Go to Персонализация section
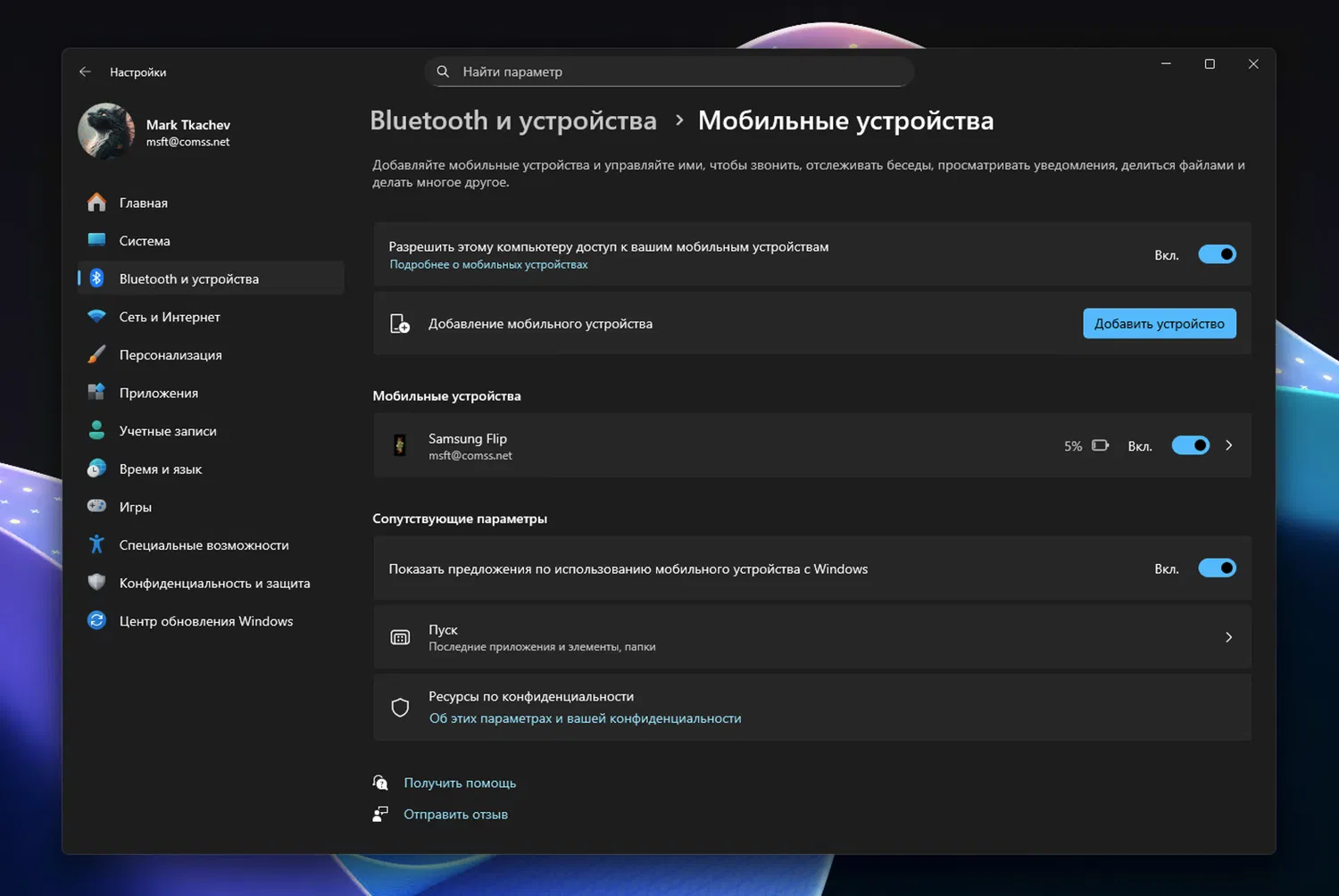 pyautogui.click(x=211, y=354)
